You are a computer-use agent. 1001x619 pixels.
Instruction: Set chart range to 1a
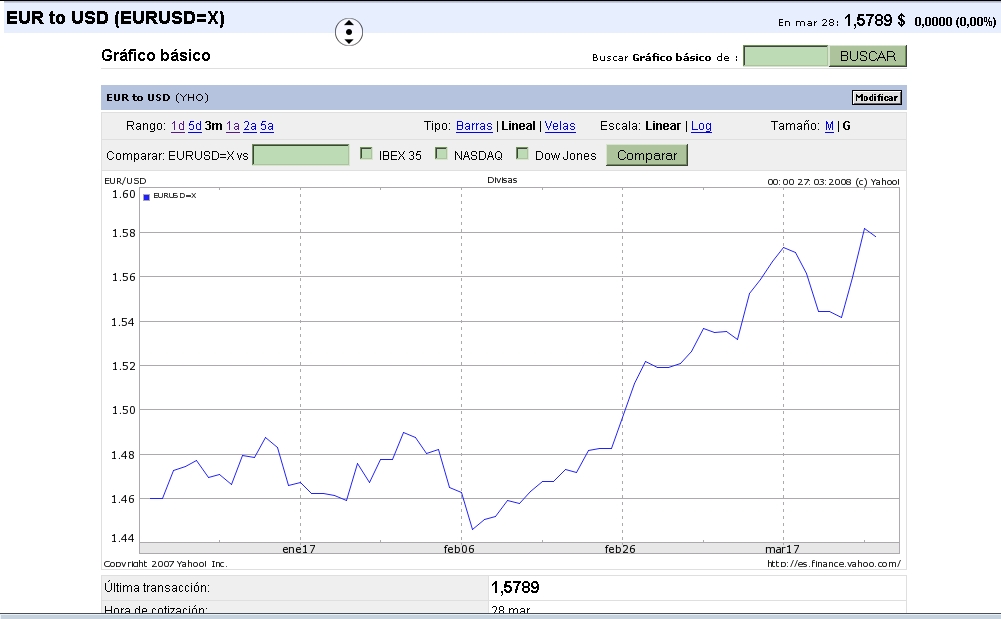(232, 126)
